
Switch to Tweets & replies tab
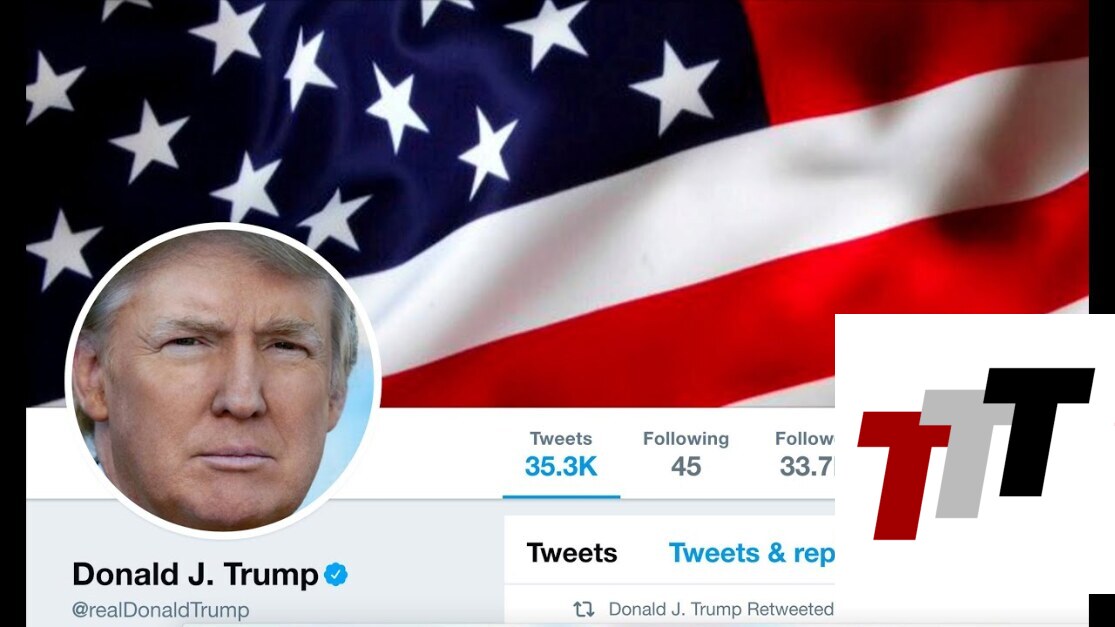[752, 553]
